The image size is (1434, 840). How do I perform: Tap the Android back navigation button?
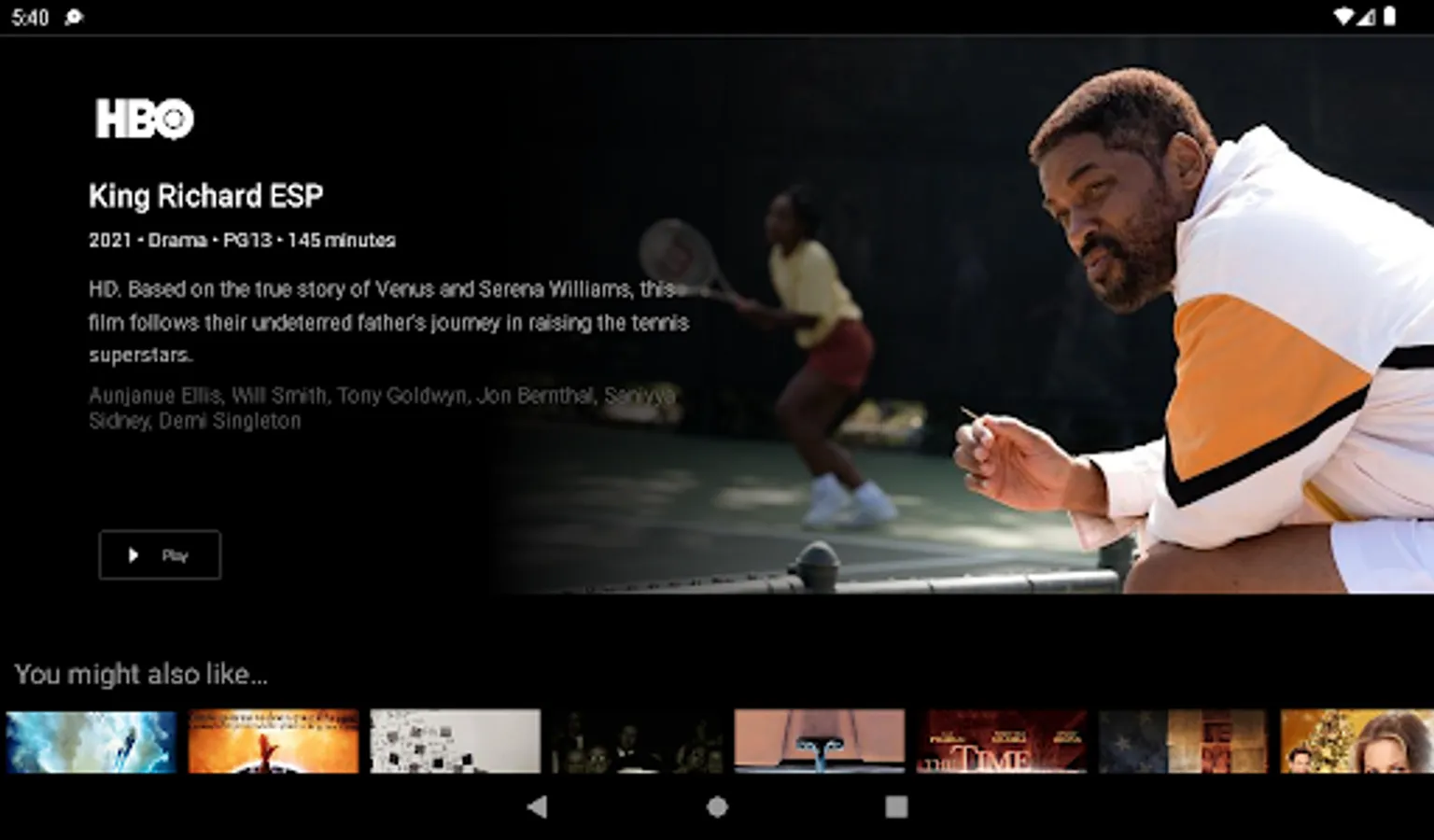pos(537,806)
